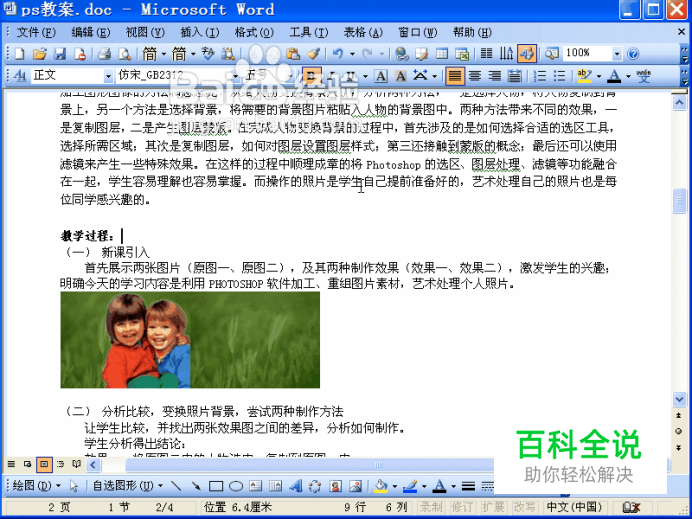
Task: Open the Line Style picker
Action: pos(468,486)
